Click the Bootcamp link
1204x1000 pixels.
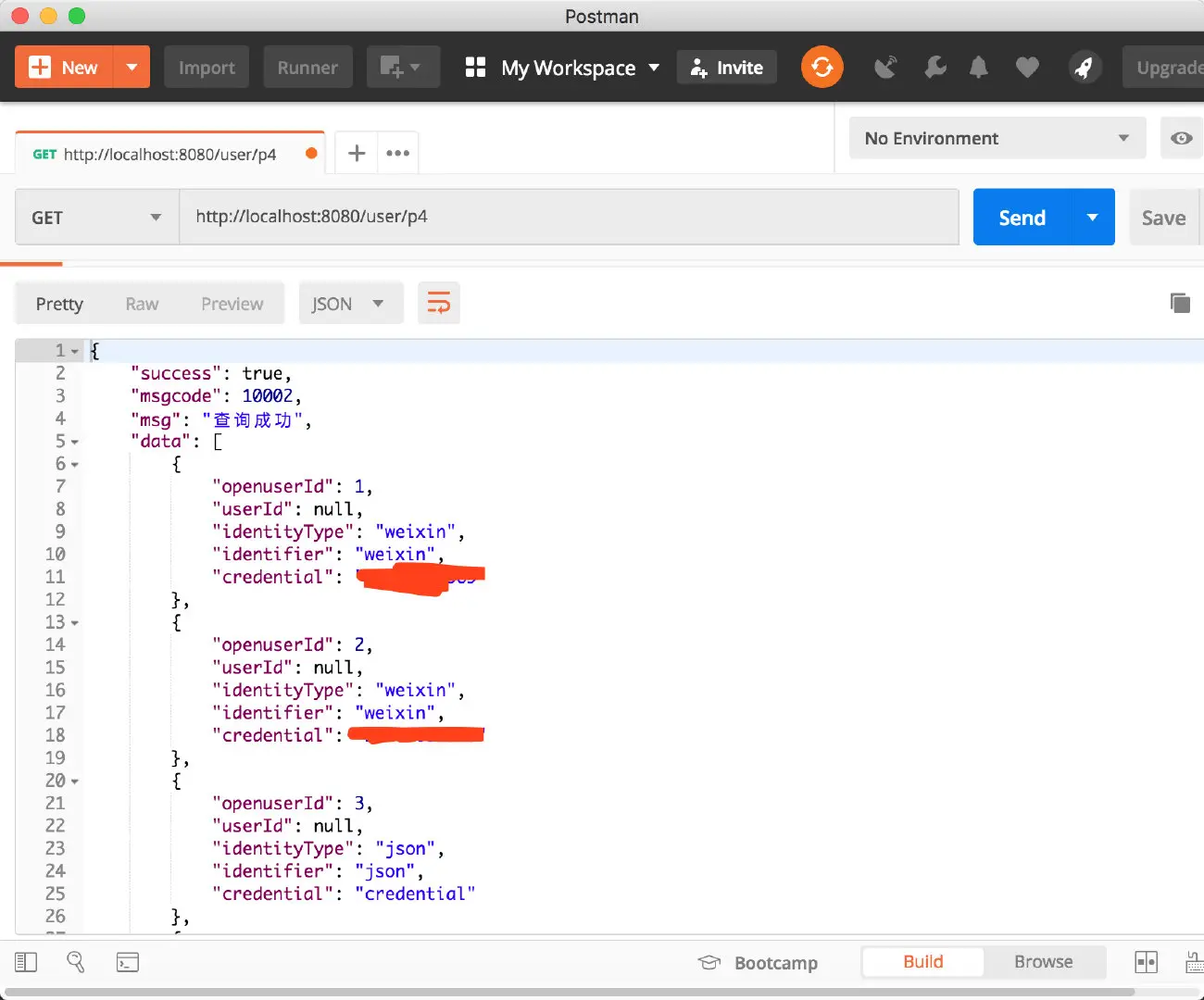(x=776, y=963)
